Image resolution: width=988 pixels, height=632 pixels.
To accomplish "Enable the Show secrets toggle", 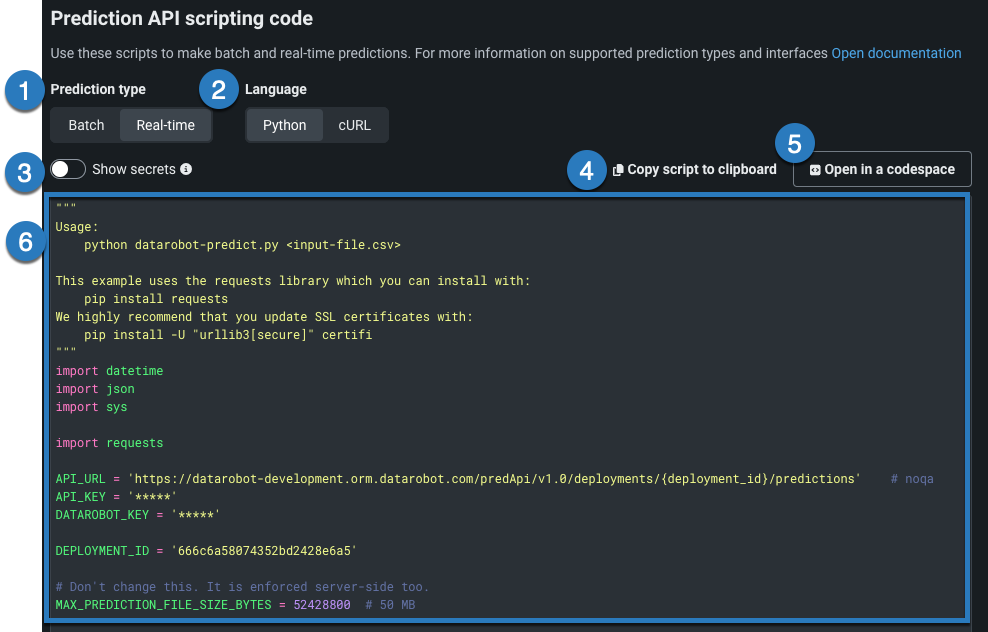I will pyautogui.click(x=68, y=169).
